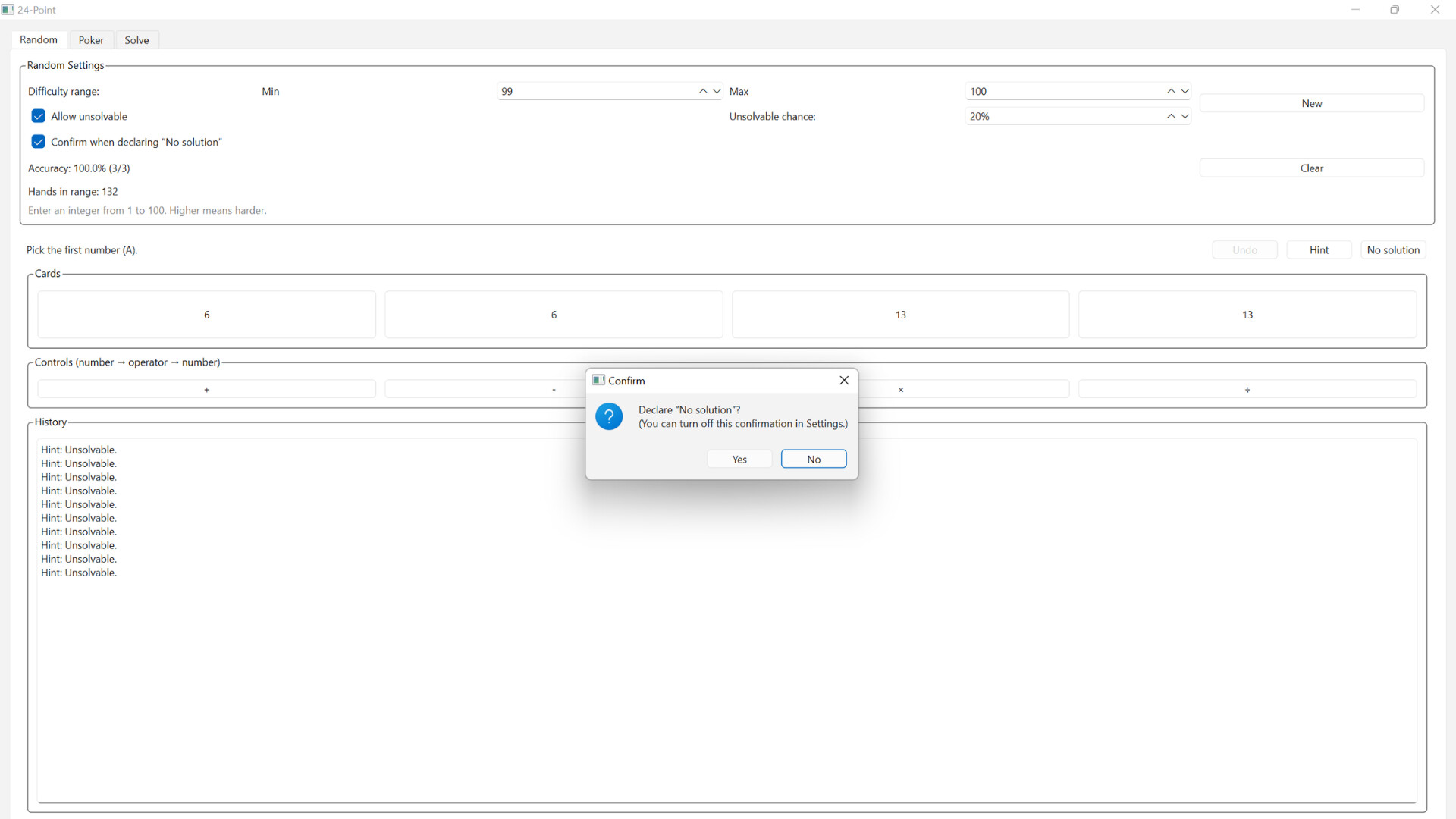Increase the Max difficulty with up arrow
Image resolution: width=1456 pixels, height=819 pixels.
click(1171, 91)
